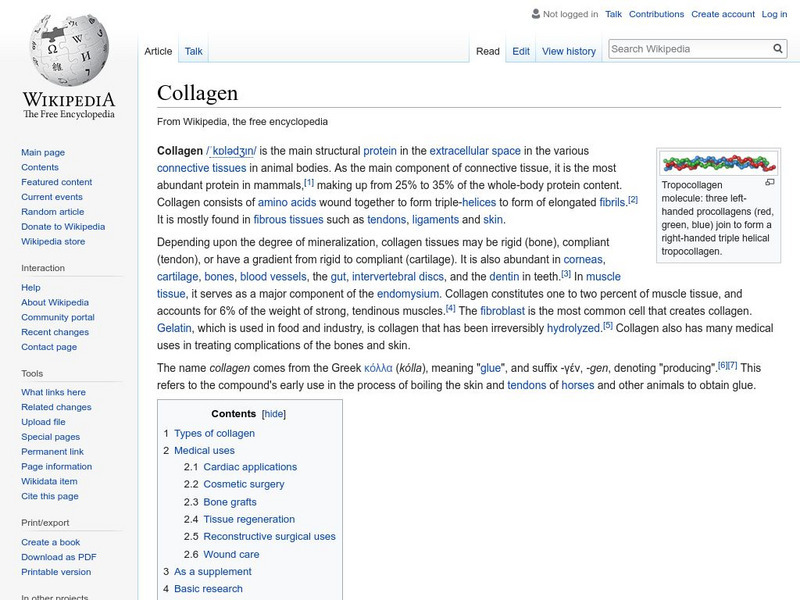Select the Article tab
The image size is (800, 600).
[x=158, y=50]
